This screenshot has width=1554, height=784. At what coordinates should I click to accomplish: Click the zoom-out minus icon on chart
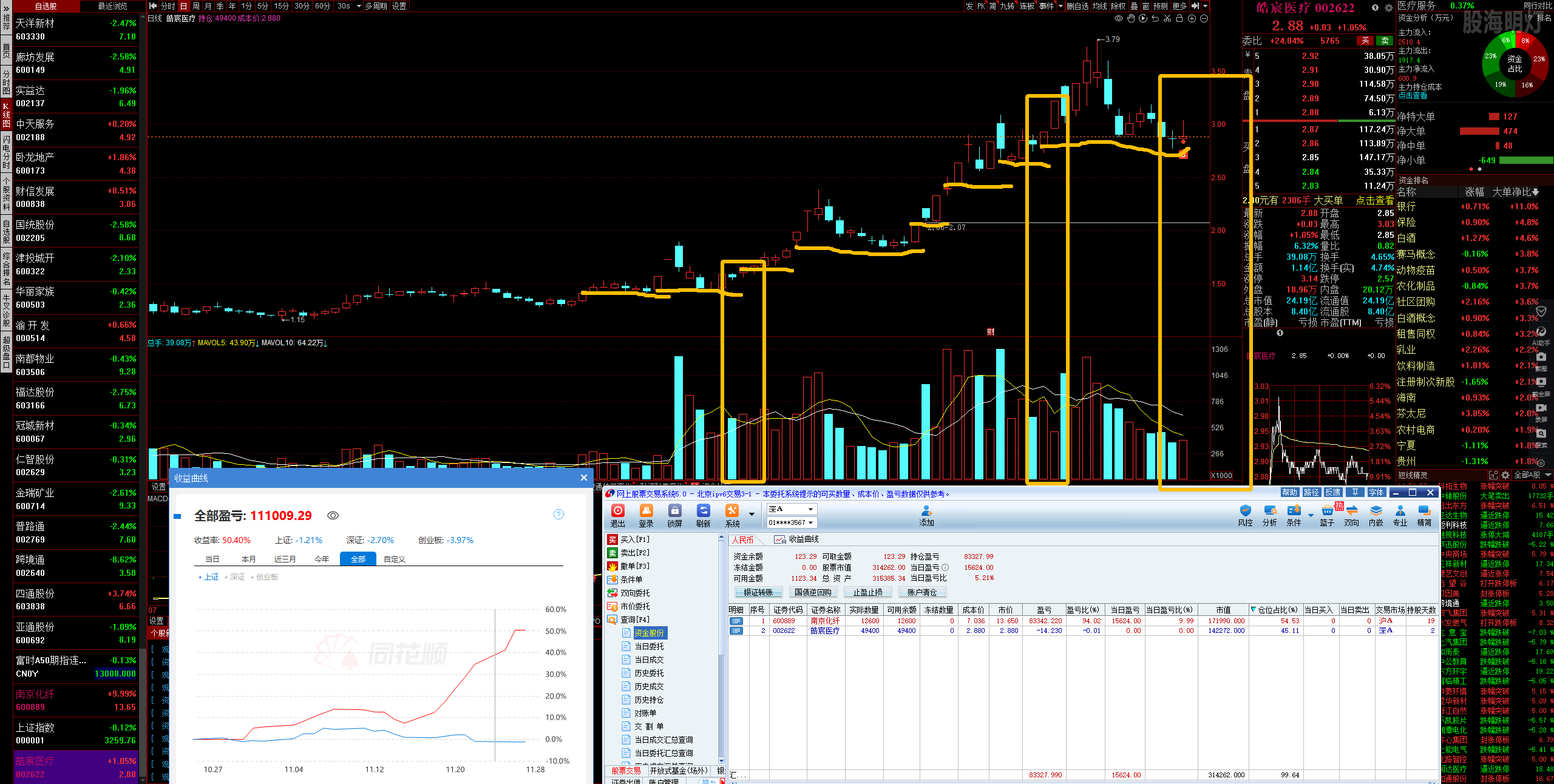point(1204,19)
